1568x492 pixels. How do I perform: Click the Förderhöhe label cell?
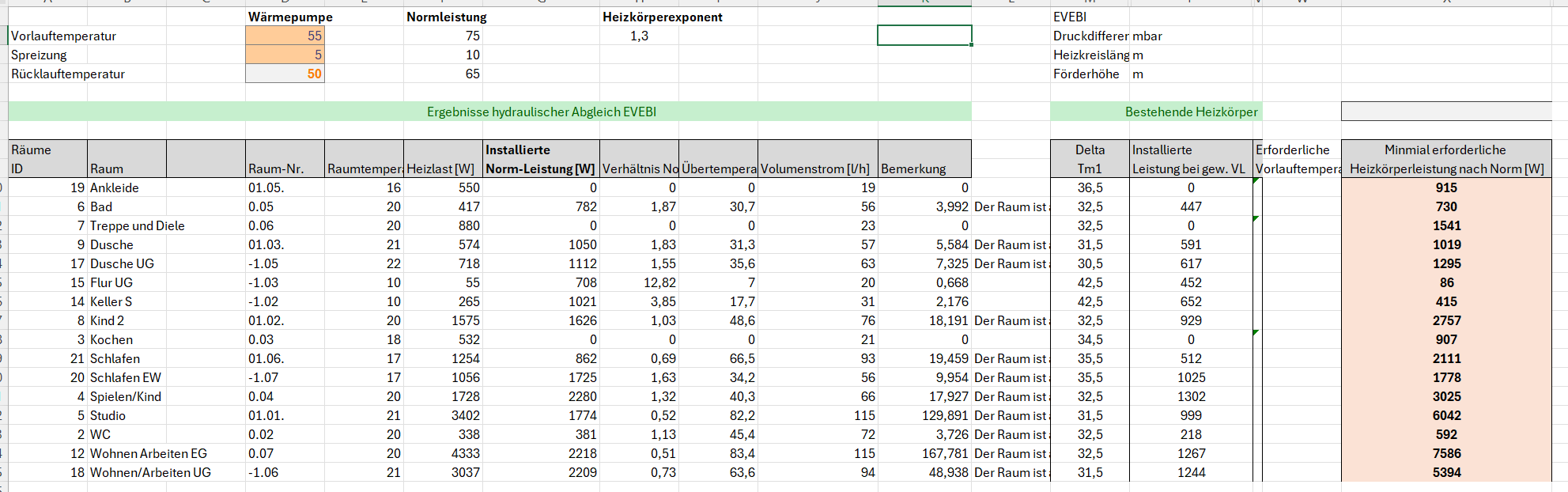point(1086,74)
